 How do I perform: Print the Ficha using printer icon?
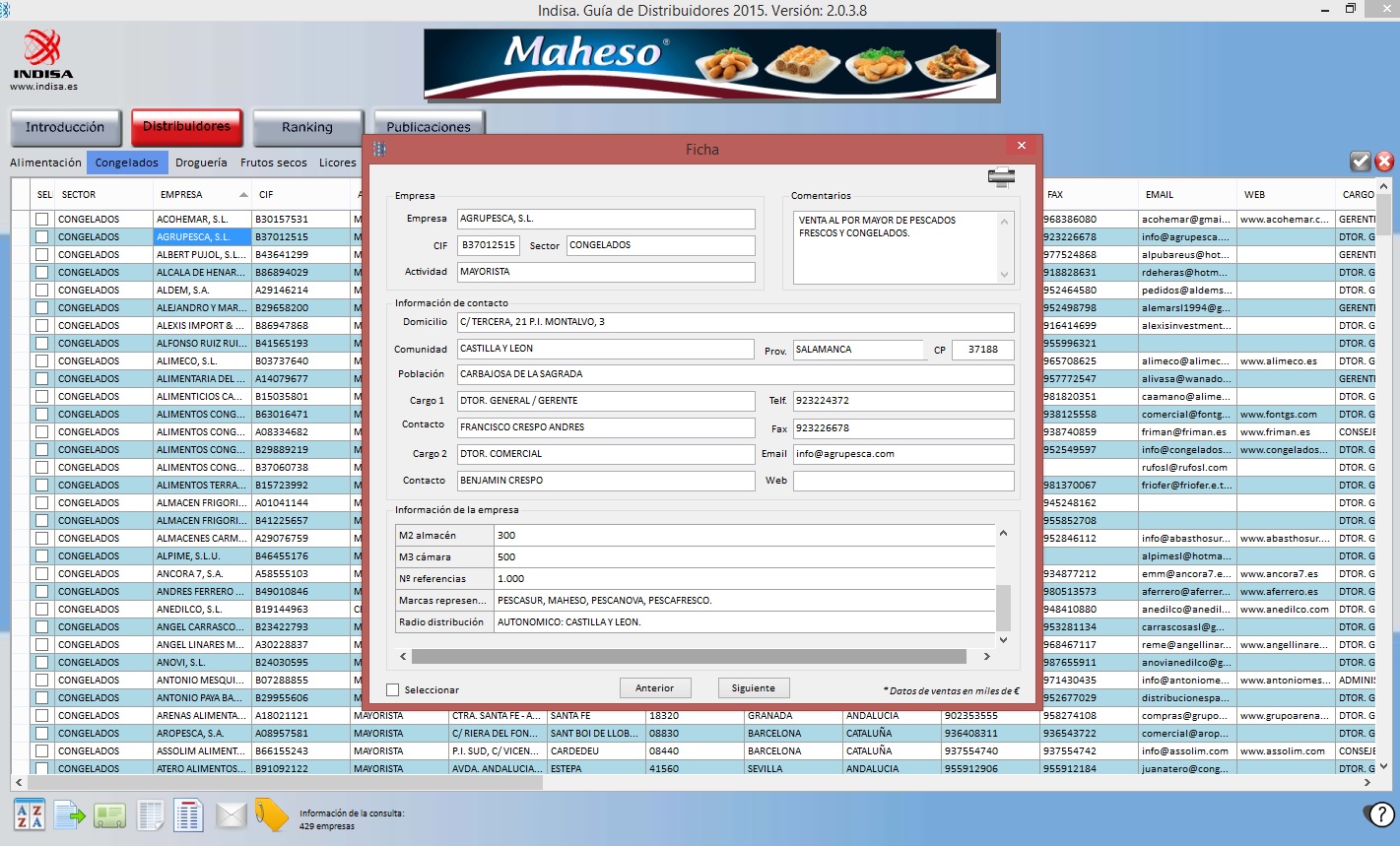(x=1001, y=177)
